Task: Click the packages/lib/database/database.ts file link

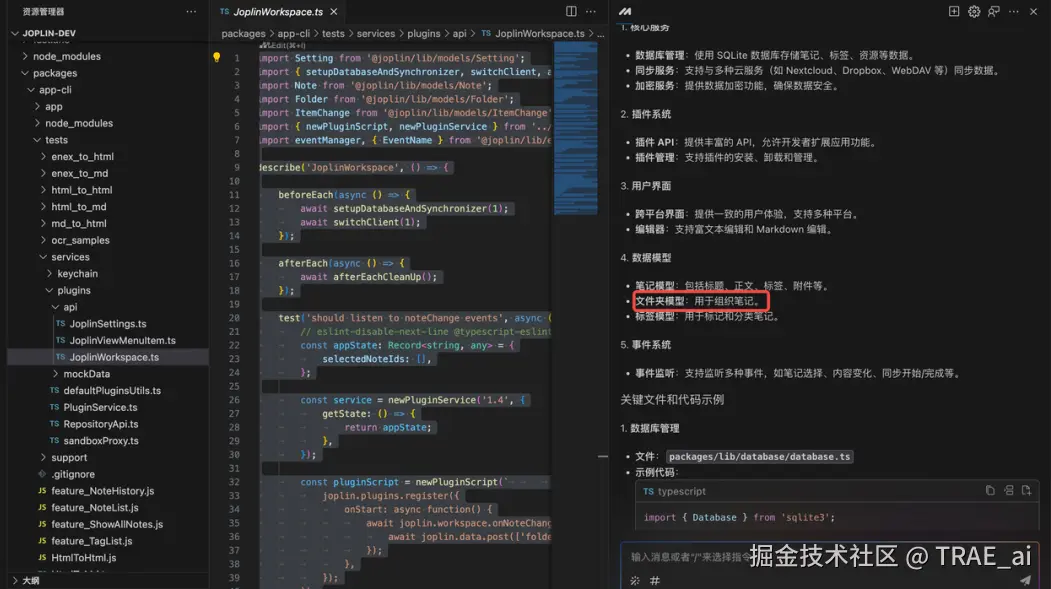Action: tap(760, 456)
